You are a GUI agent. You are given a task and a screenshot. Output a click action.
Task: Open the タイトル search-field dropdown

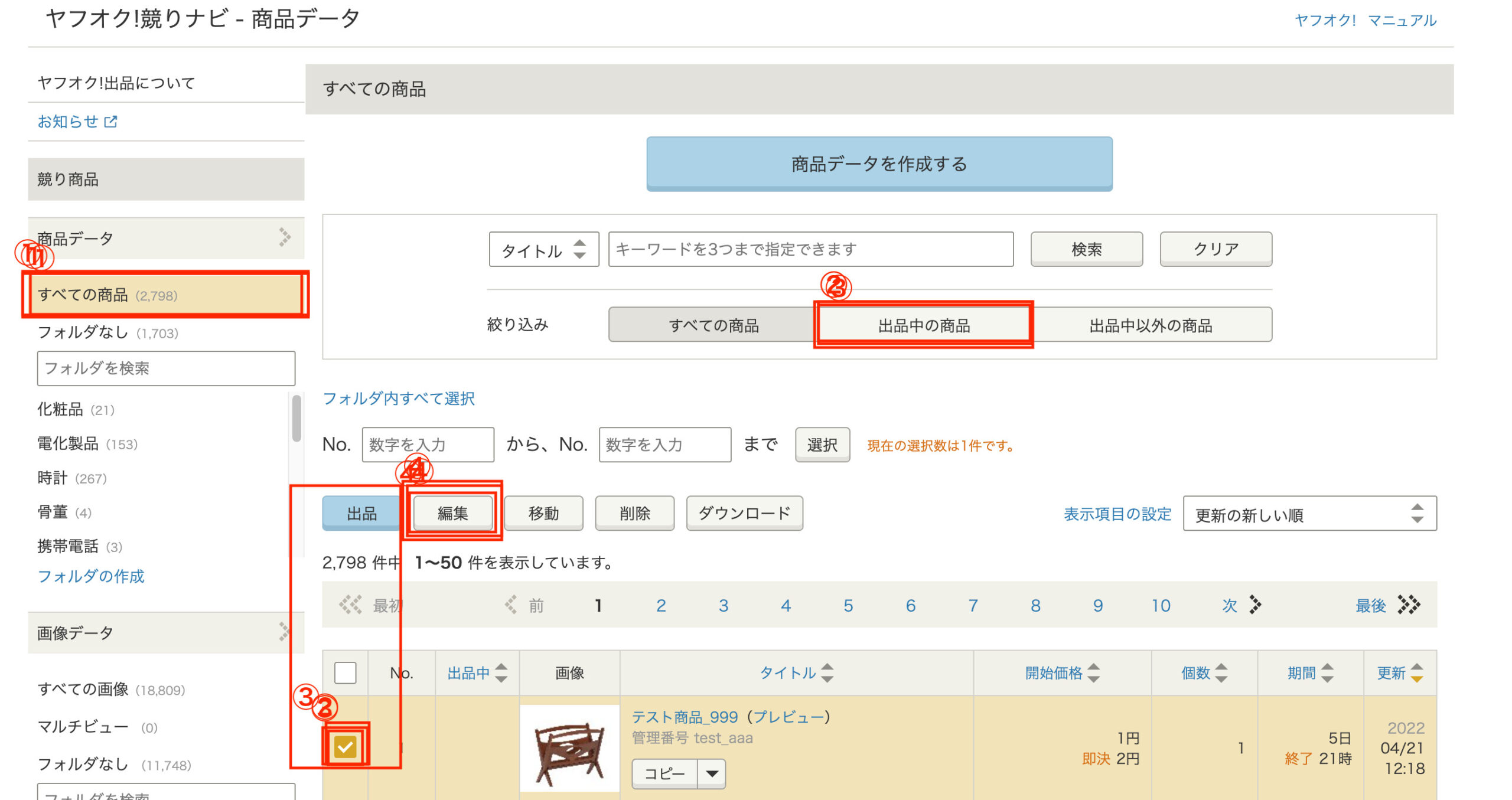coord(544,249)
